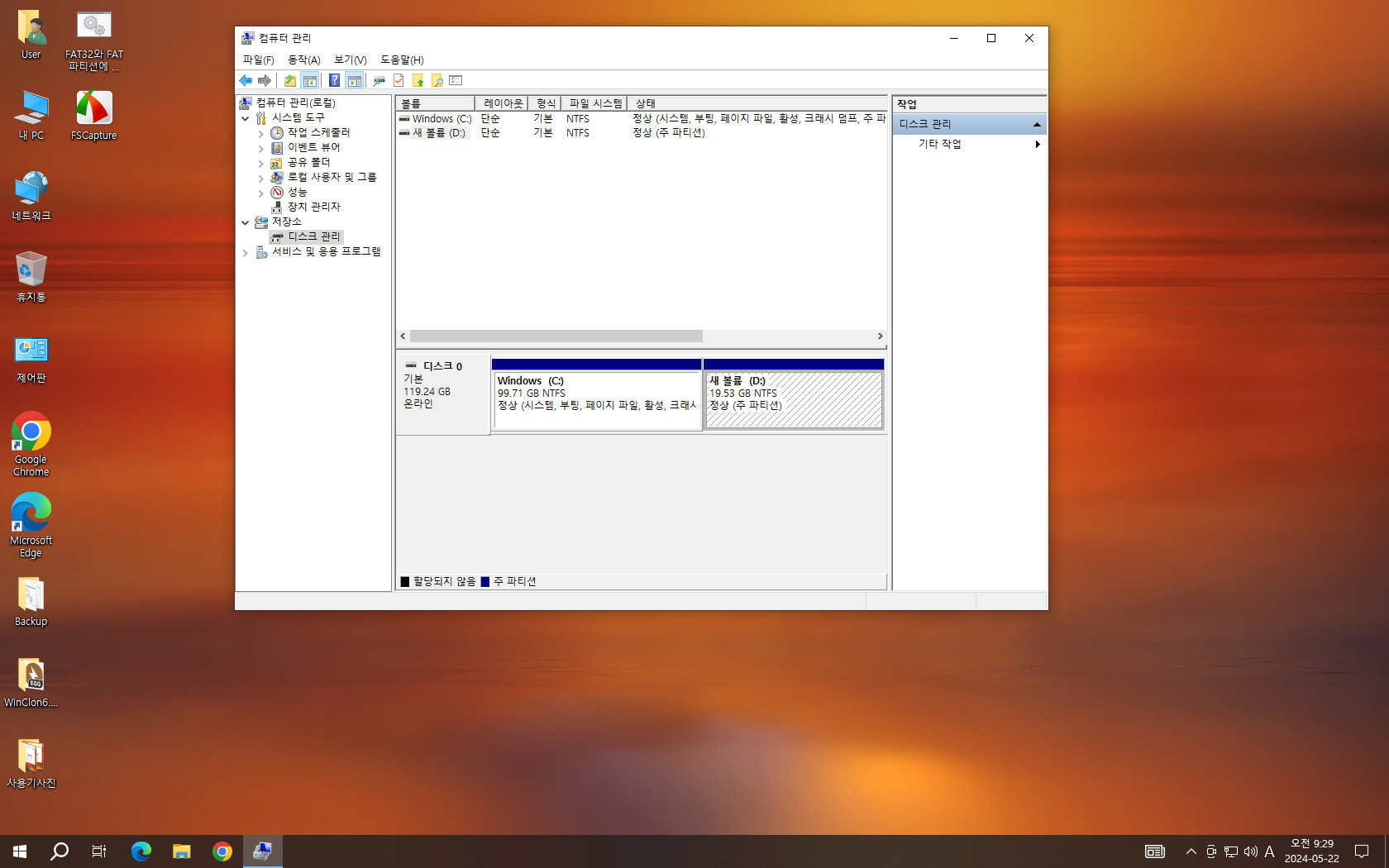
Task: Click the blue Help toolbar icon
Action: pos(334,80)
